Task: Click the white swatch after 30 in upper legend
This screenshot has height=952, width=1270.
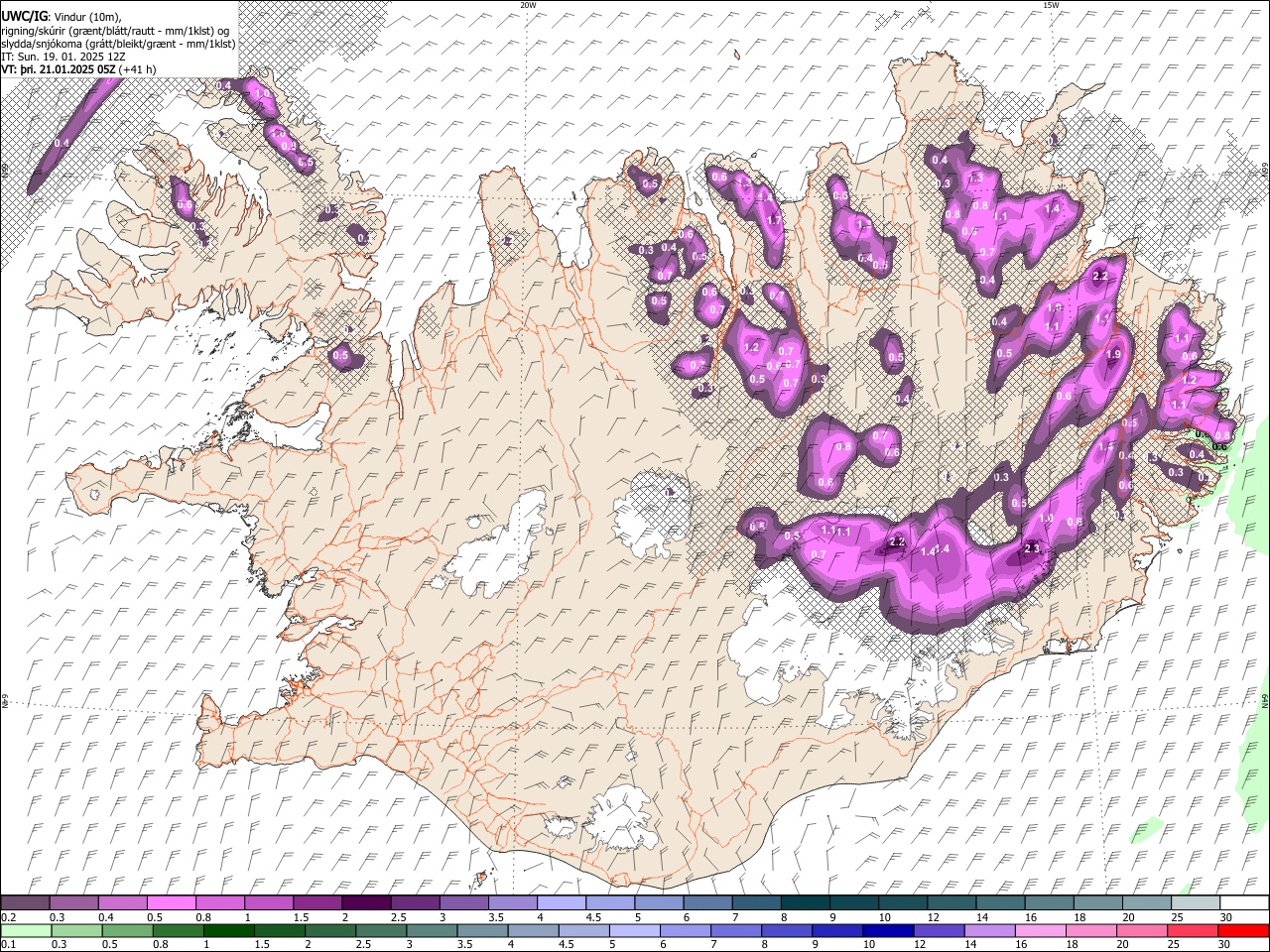Action: pyautogui.click(x=1243, y=903)
